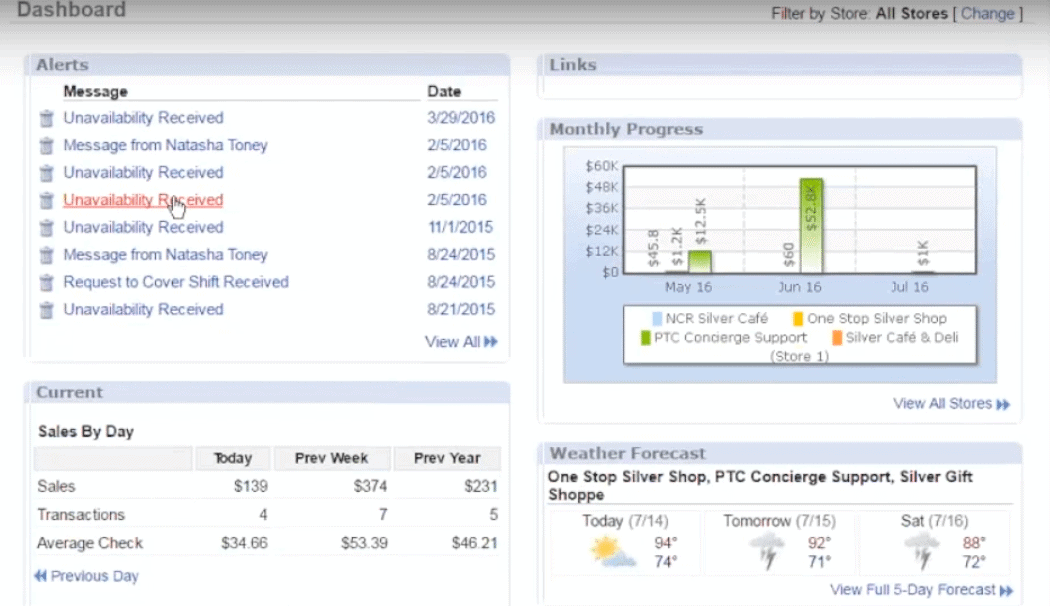Delete the 8/21/2015 Unavailability Received alert
Image resolution: width=1050 pixels, height=606 pixels.
coord(46,311)
